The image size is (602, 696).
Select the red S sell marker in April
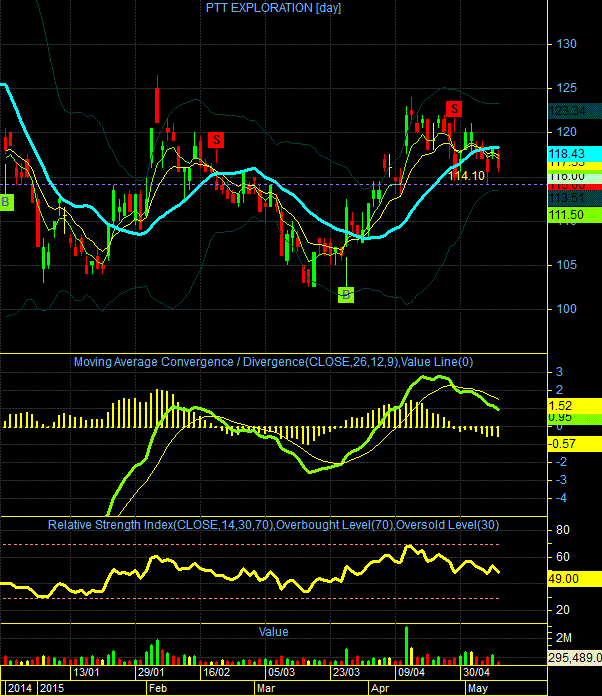pyautogui.click(x=454, y=109)
